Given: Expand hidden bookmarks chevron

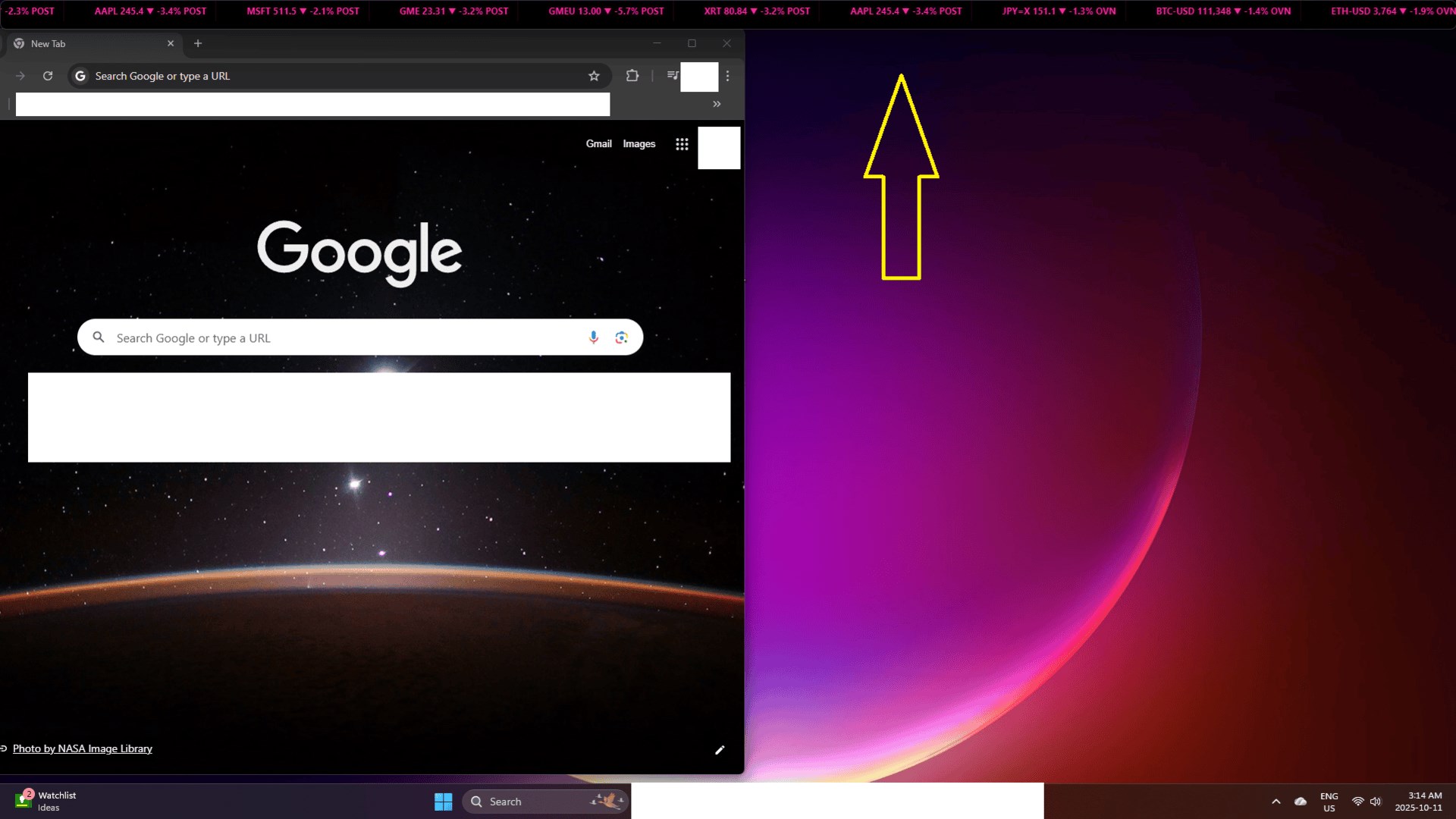Looking at the screenshot, I should click(717, 104).
